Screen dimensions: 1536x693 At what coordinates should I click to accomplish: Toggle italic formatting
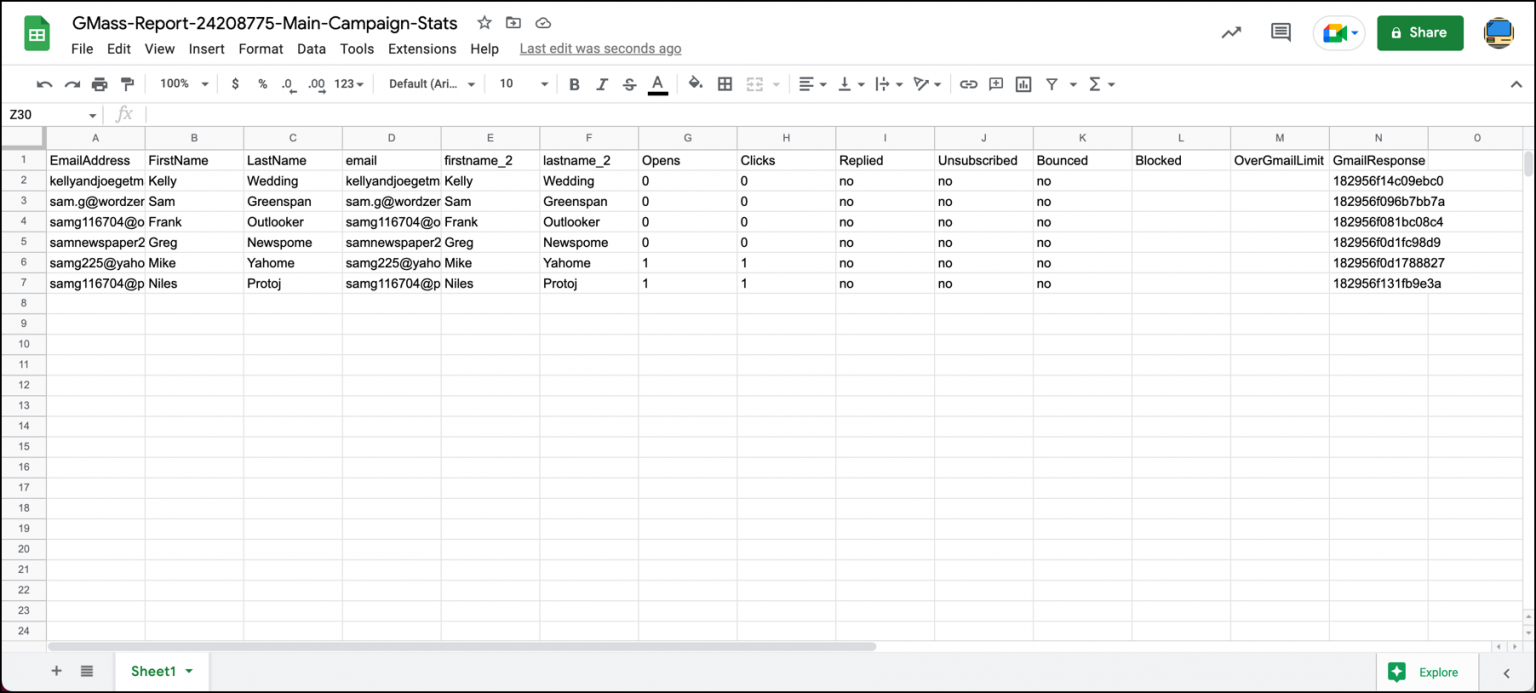point(601,84)
